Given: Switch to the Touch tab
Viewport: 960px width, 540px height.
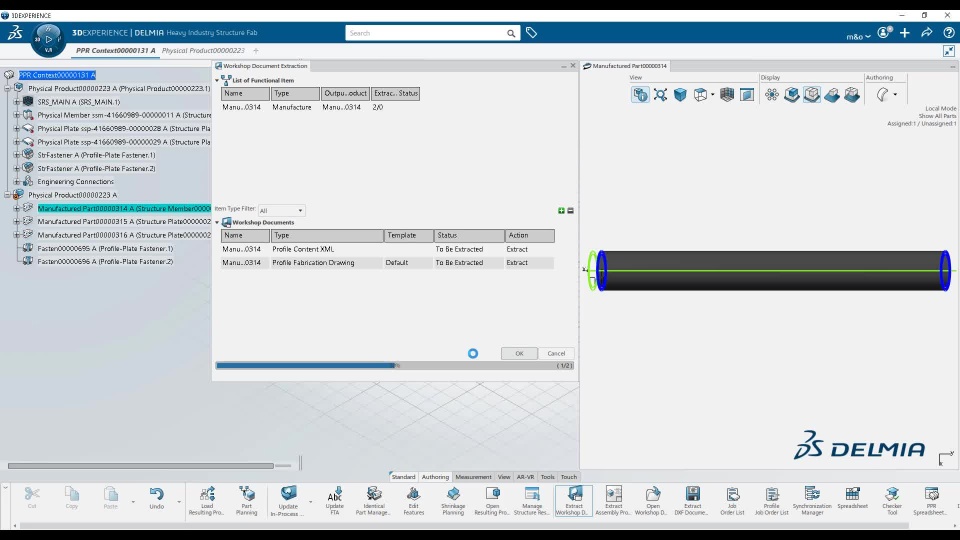Looking at the screenshot, I should click(x=569, y=476).
